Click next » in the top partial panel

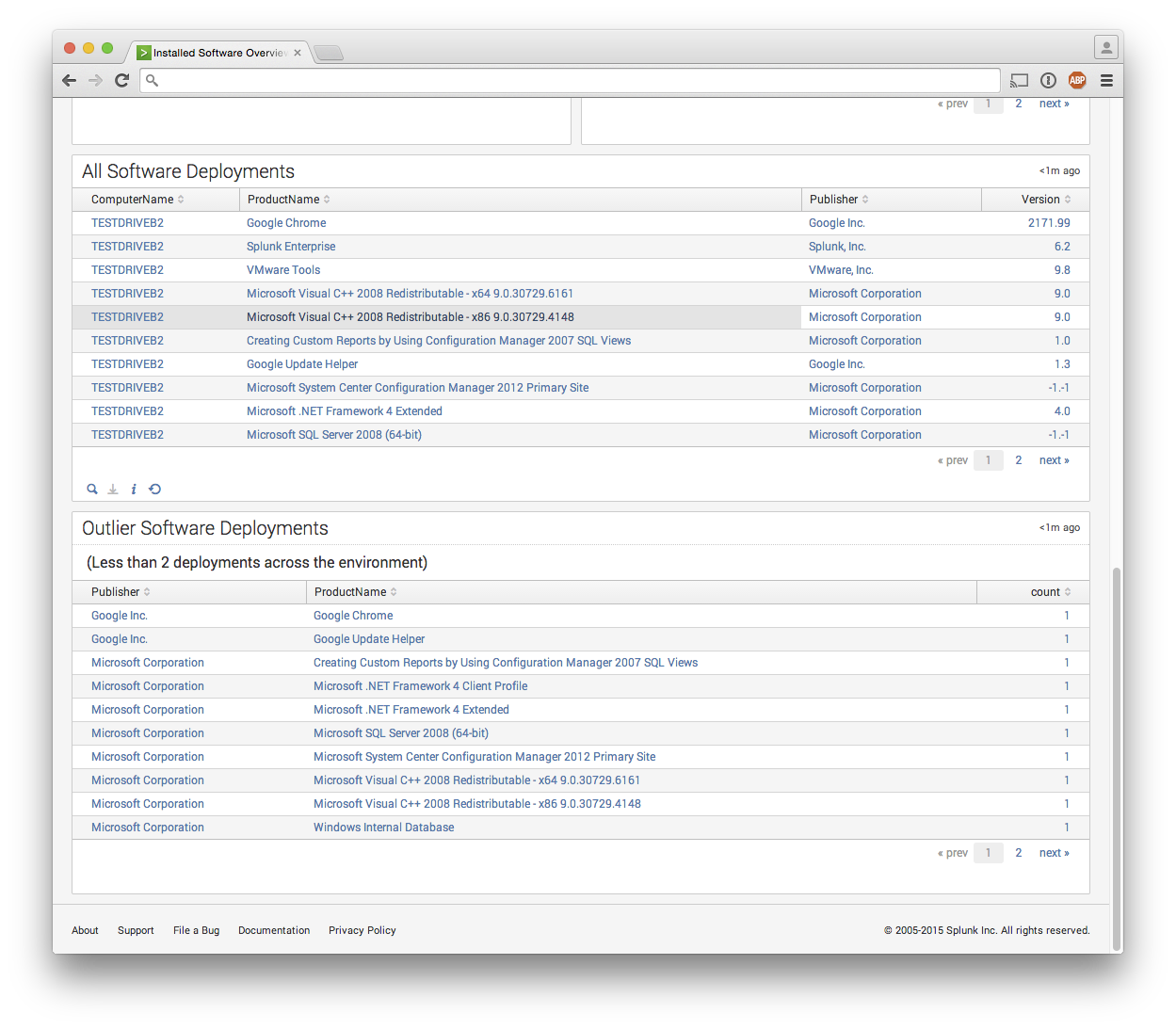(x=1054, y=104)
